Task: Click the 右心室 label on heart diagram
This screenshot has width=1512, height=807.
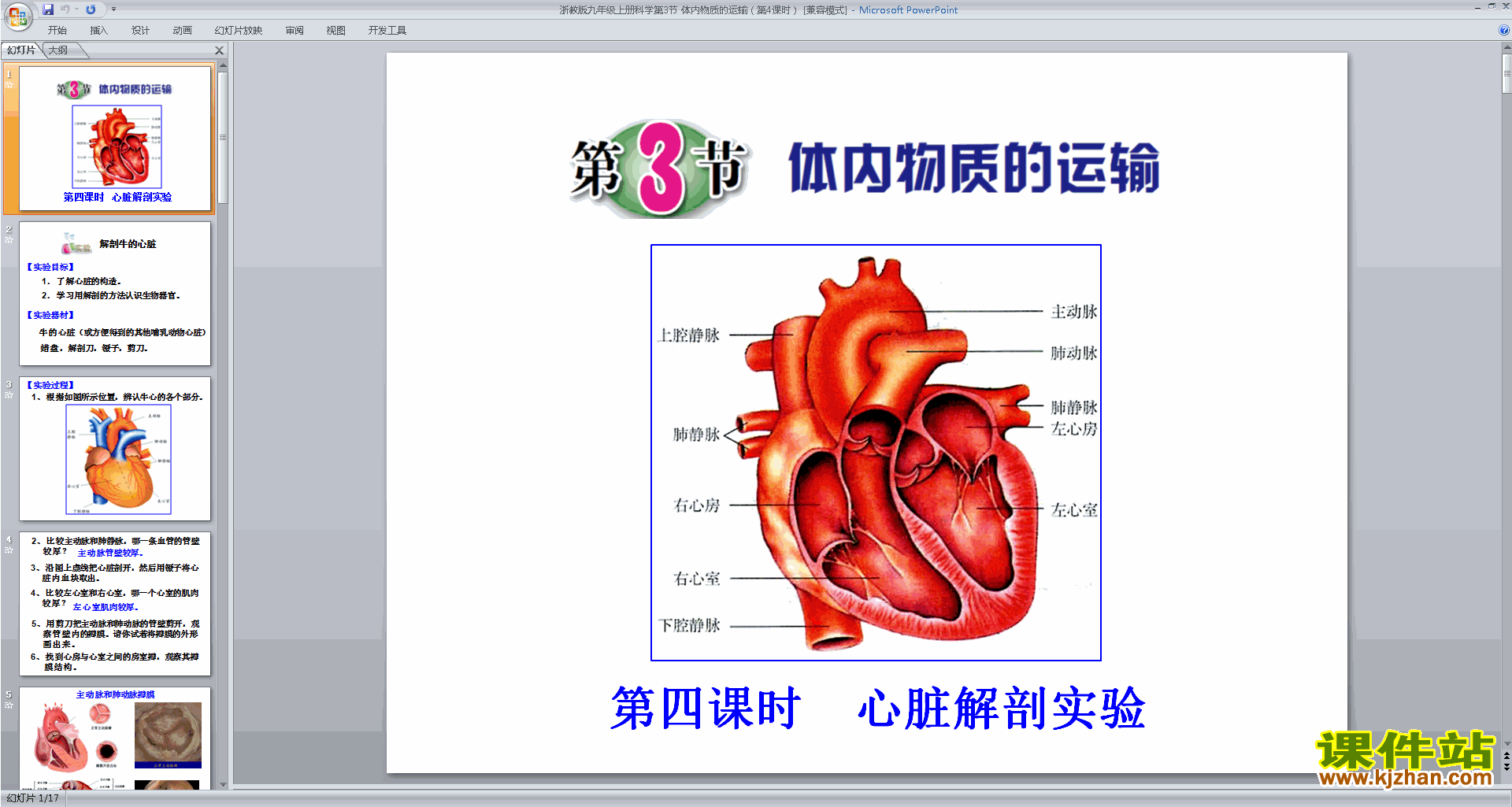Action: point(697,579)
